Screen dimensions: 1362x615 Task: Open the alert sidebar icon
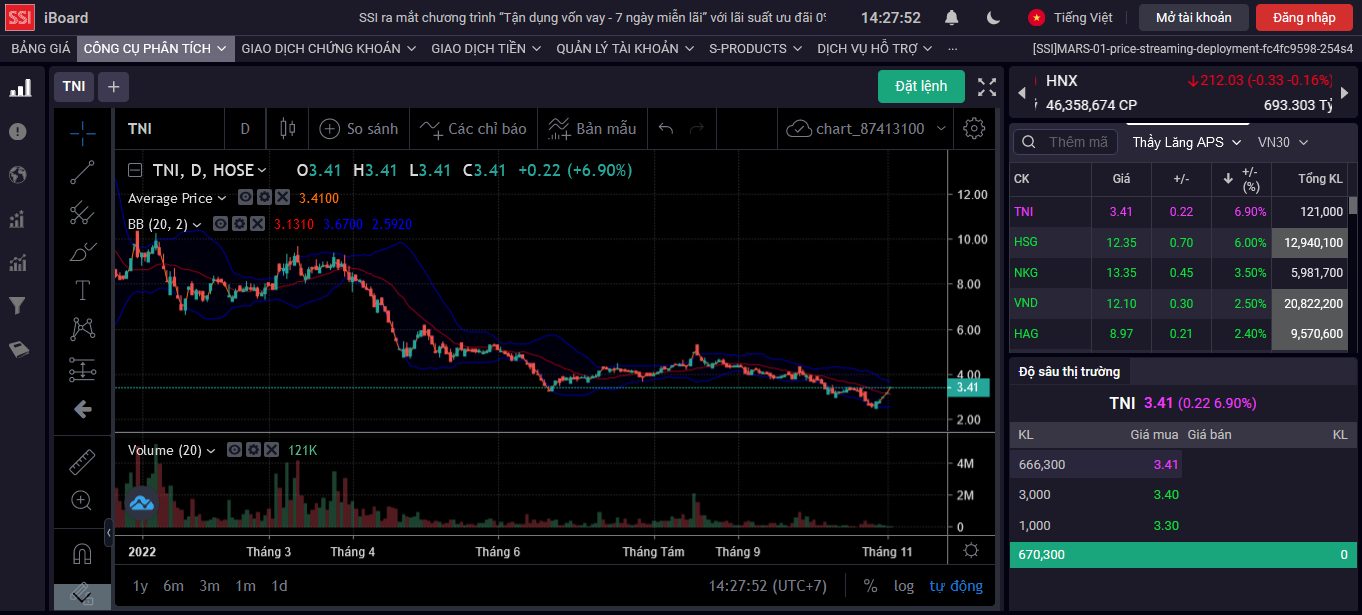pos(18,132)
